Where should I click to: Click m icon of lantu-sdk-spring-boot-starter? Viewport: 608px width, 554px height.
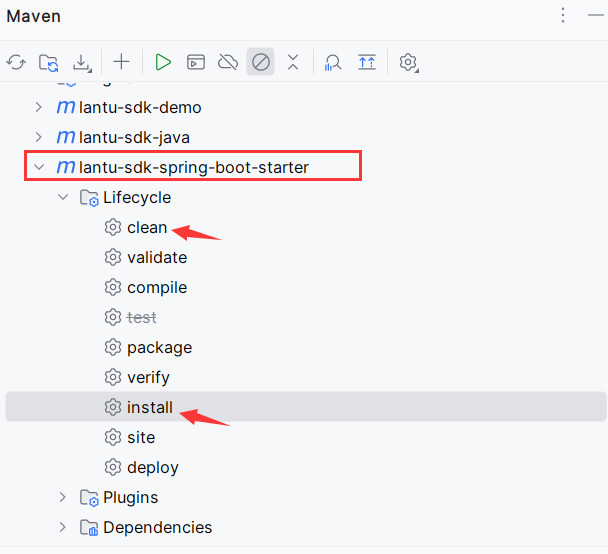click(x=66, y=167)
